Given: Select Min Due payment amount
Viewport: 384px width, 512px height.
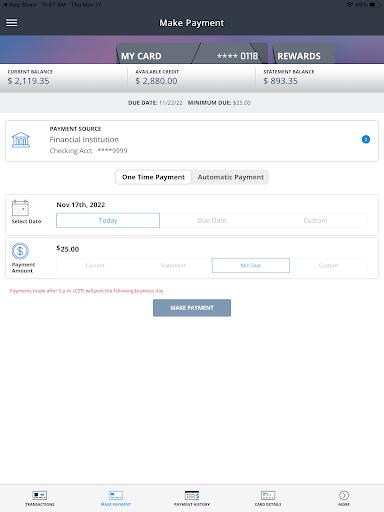Looking at the screenshot, I should tap(251, 266).
